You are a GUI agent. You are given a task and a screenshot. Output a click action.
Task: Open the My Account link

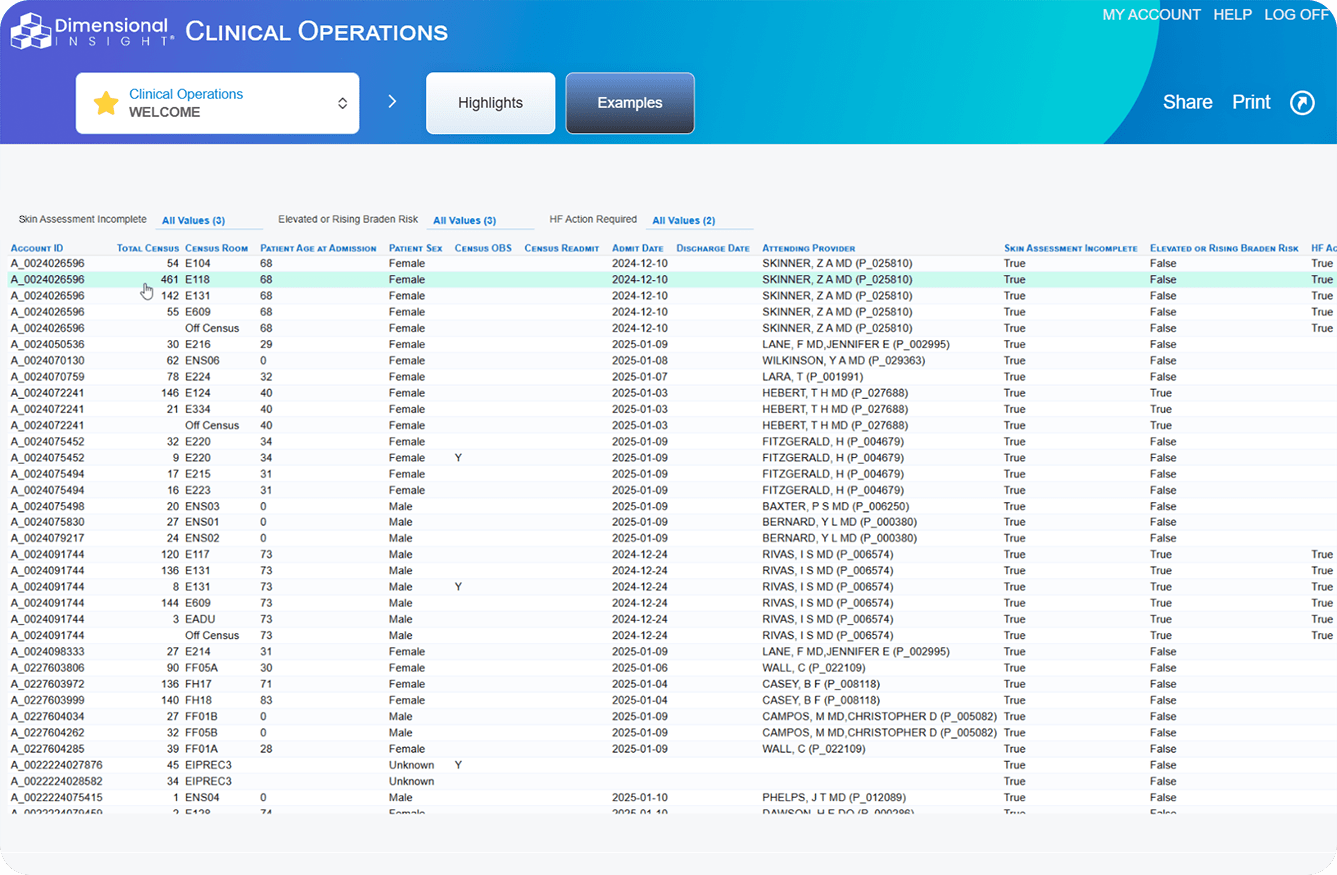[x=1151, y=15]
